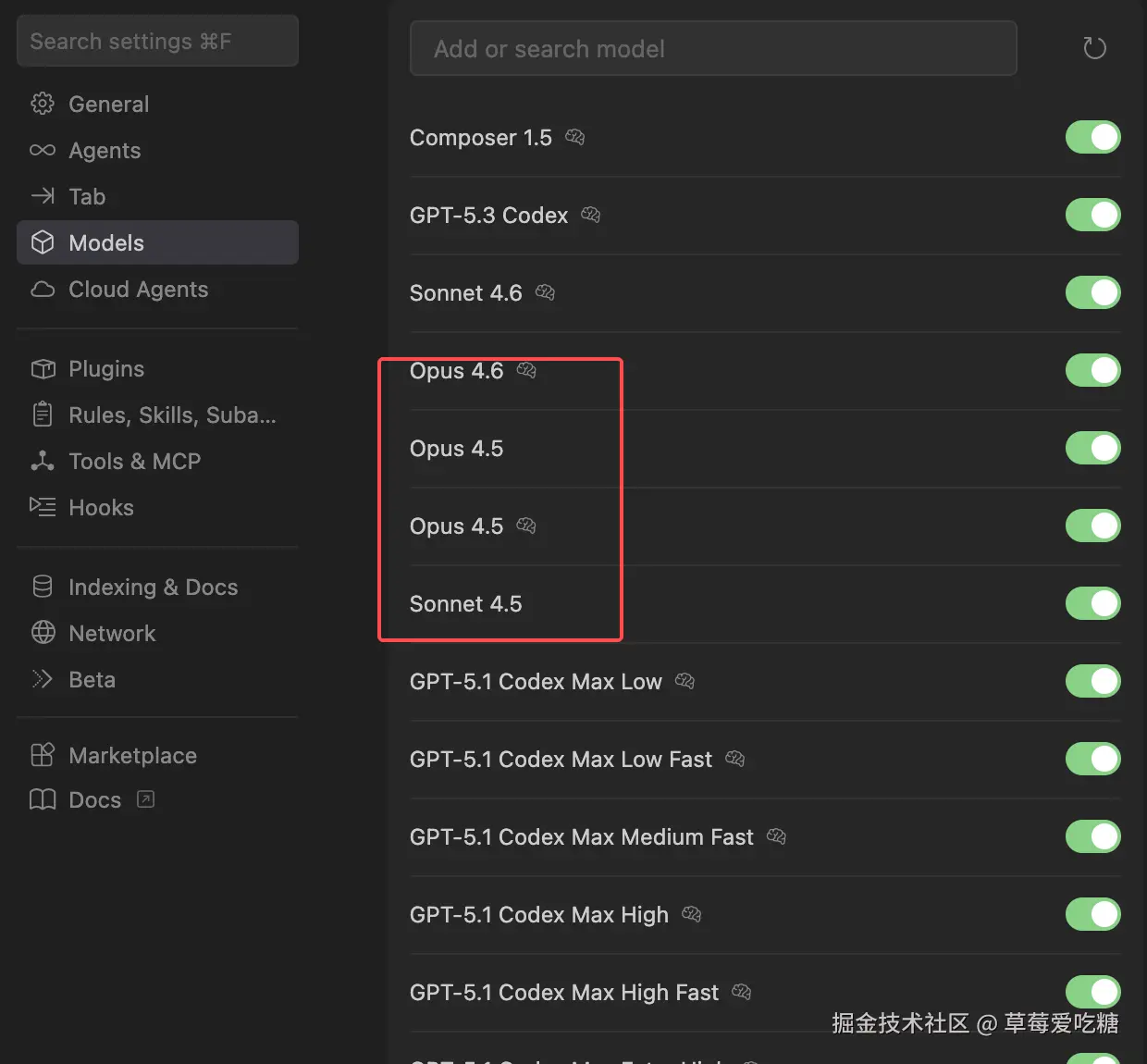Click the Sonnet 4.6 model name
This screenshot has width=1147, height=1064.
(466, 292)
